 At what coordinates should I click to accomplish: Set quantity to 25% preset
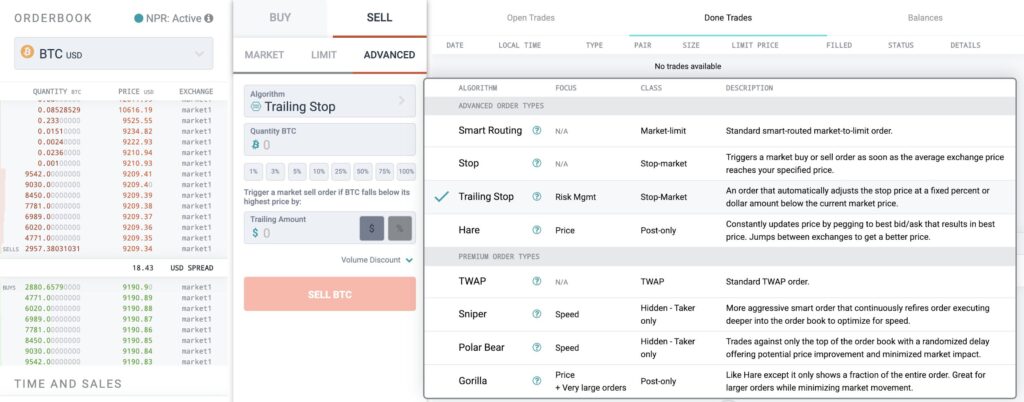click(340, 172)
